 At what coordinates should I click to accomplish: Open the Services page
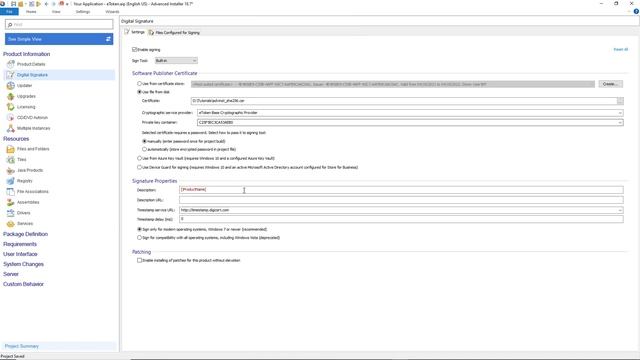25,223
